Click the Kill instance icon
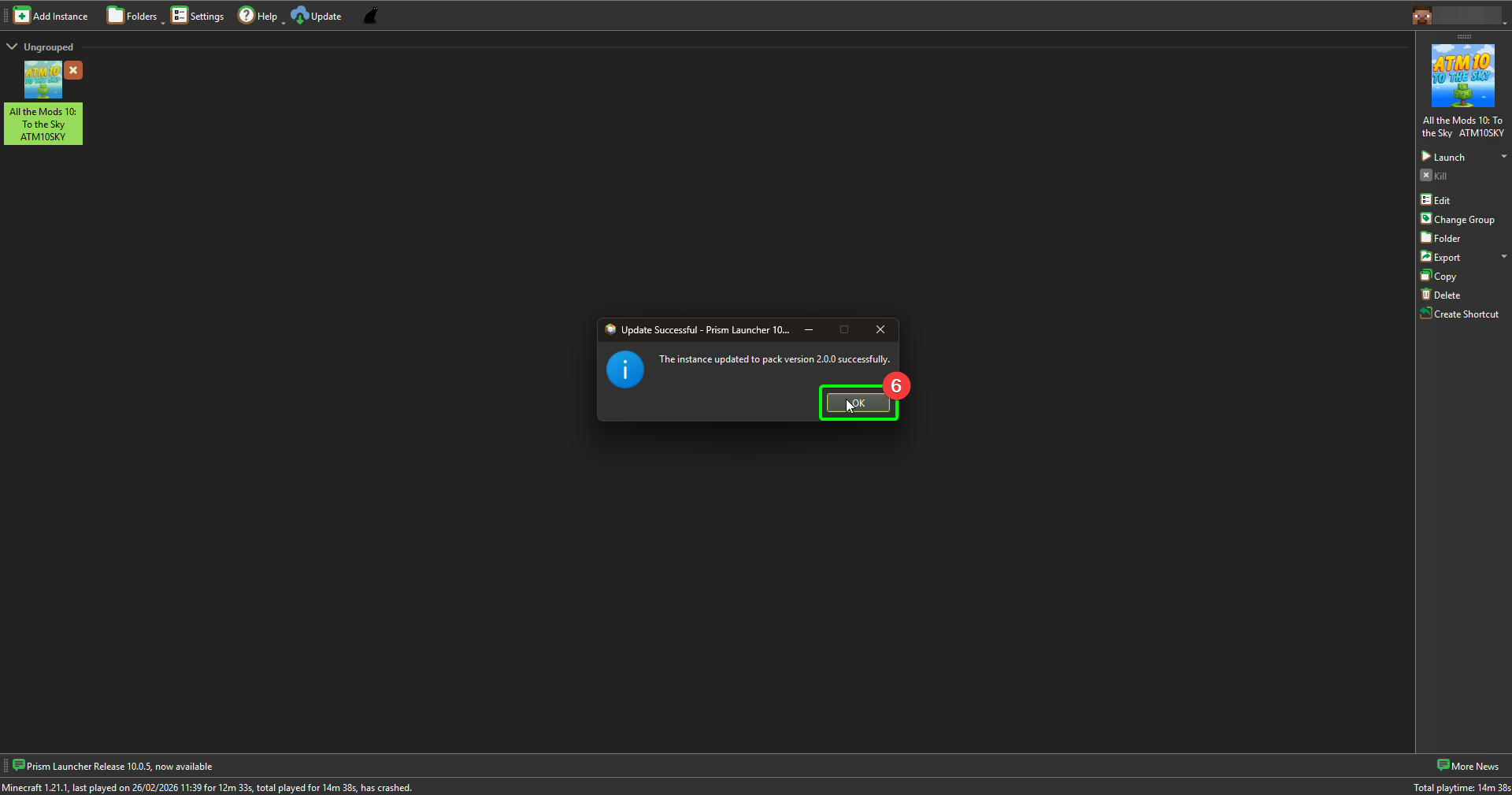1512x795 pixels. click(1426, 175)
